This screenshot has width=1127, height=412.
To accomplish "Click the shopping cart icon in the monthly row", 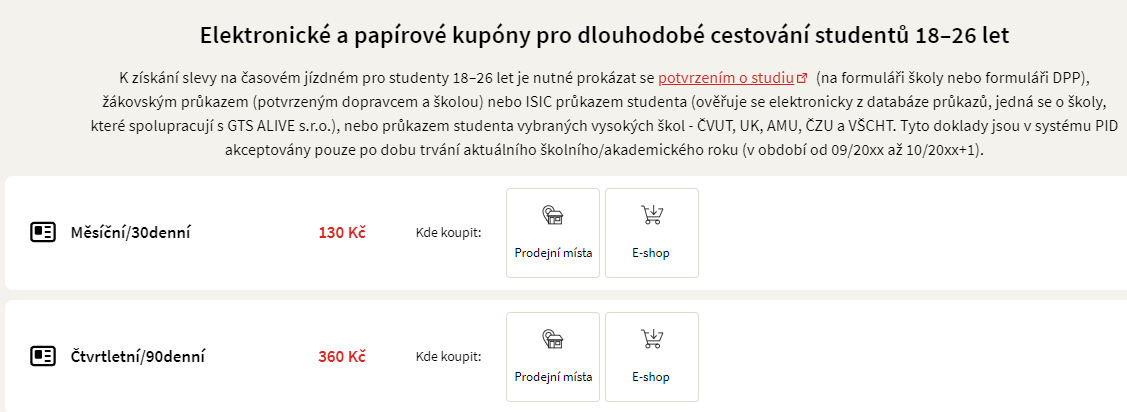I will [x=651, y=215].
